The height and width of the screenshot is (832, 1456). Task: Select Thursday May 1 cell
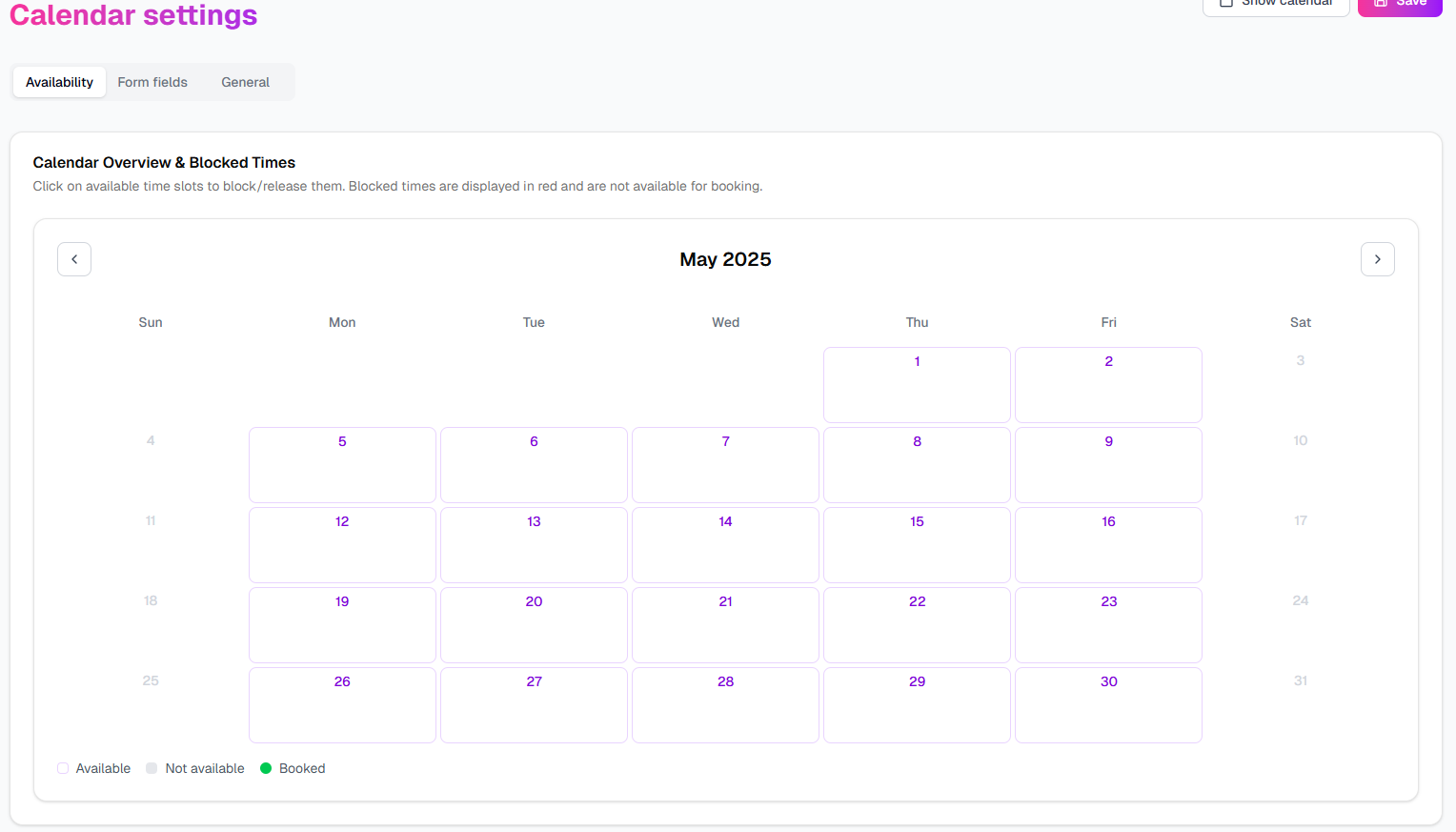pyautogui.click(x=917, y=385)
